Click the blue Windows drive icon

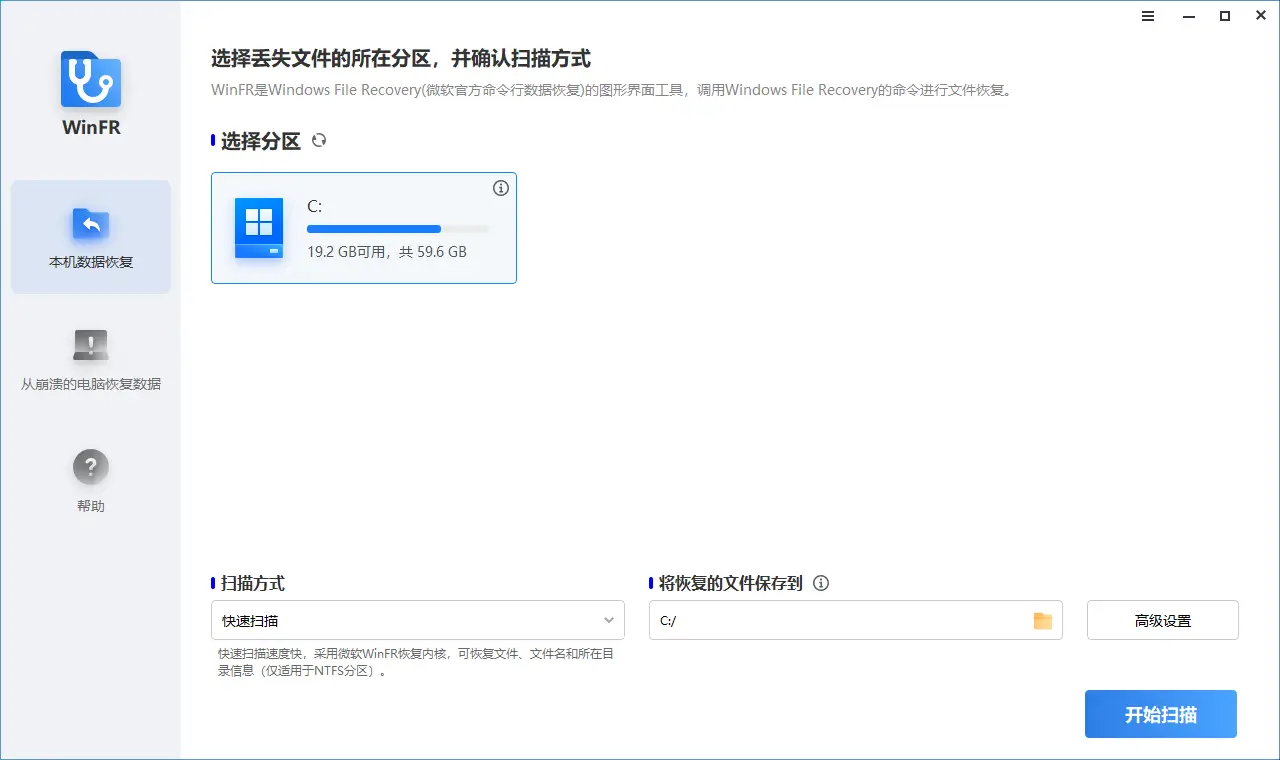(259, 228)
